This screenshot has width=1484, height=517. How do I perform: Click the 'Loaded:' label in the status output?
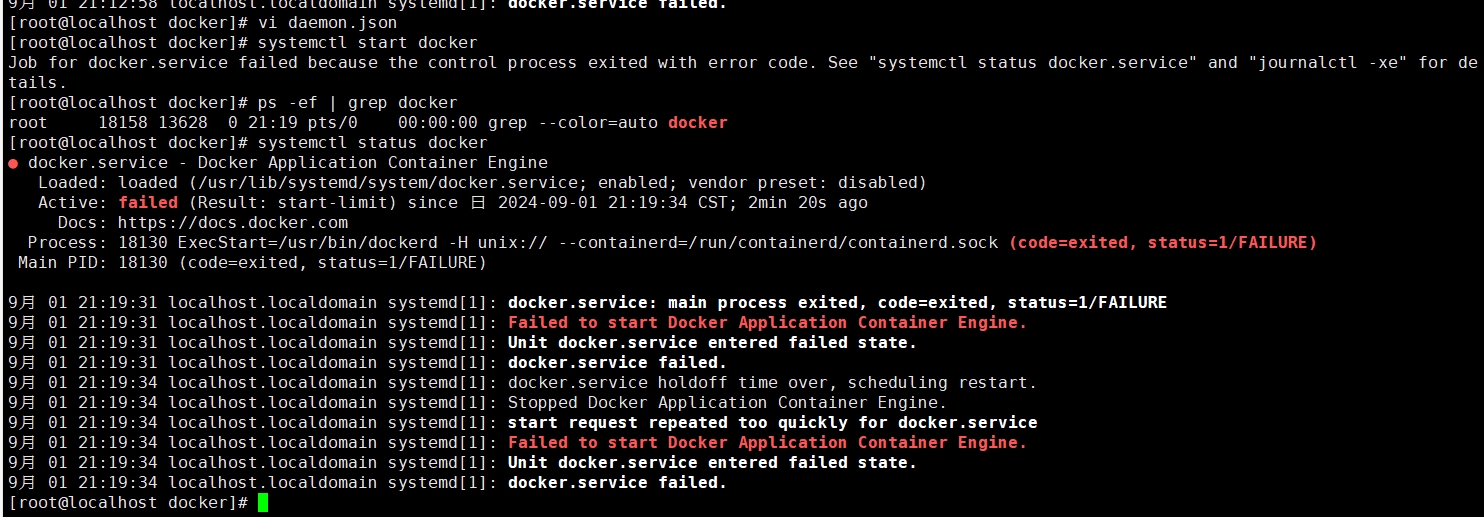pos(73,182)
